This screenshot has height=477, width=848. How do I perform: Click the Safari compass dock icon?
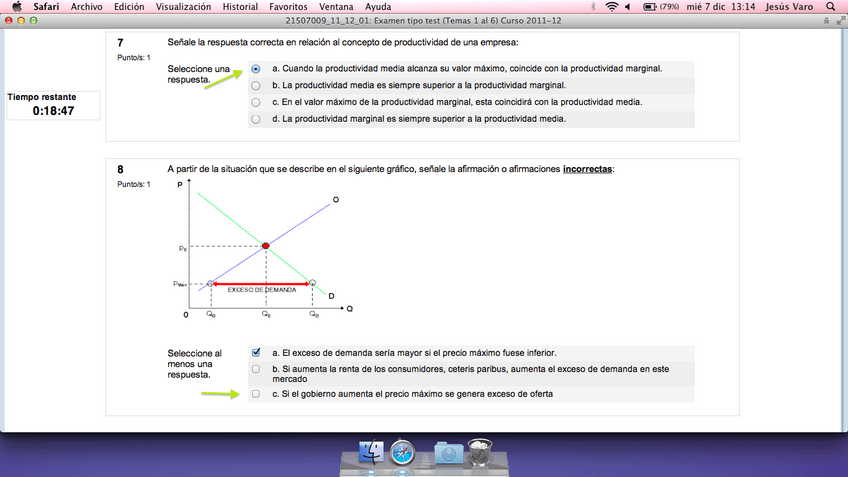403,453
